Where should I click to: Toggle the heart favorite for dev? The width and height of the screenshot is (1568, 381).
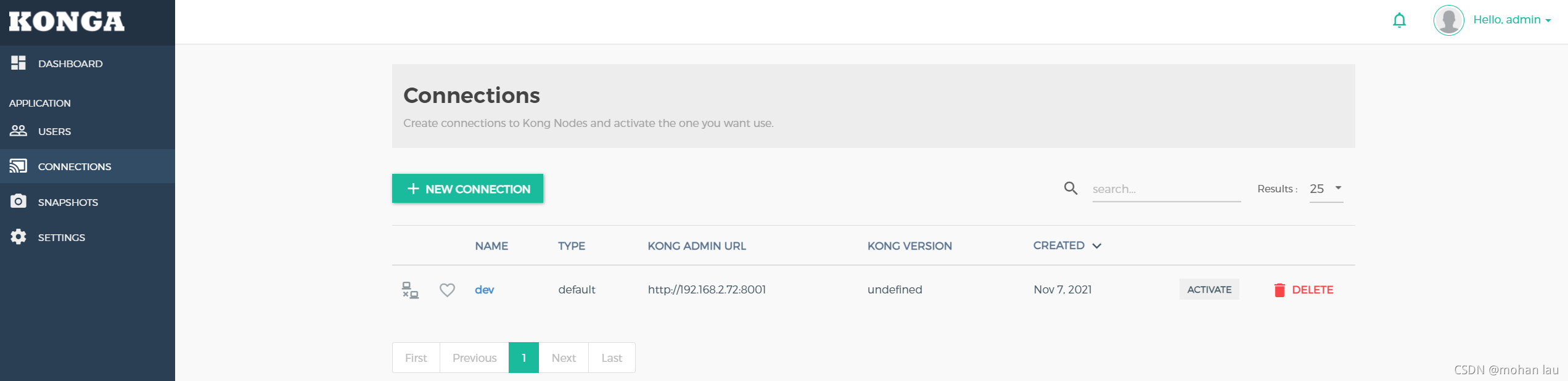point(447,290)
